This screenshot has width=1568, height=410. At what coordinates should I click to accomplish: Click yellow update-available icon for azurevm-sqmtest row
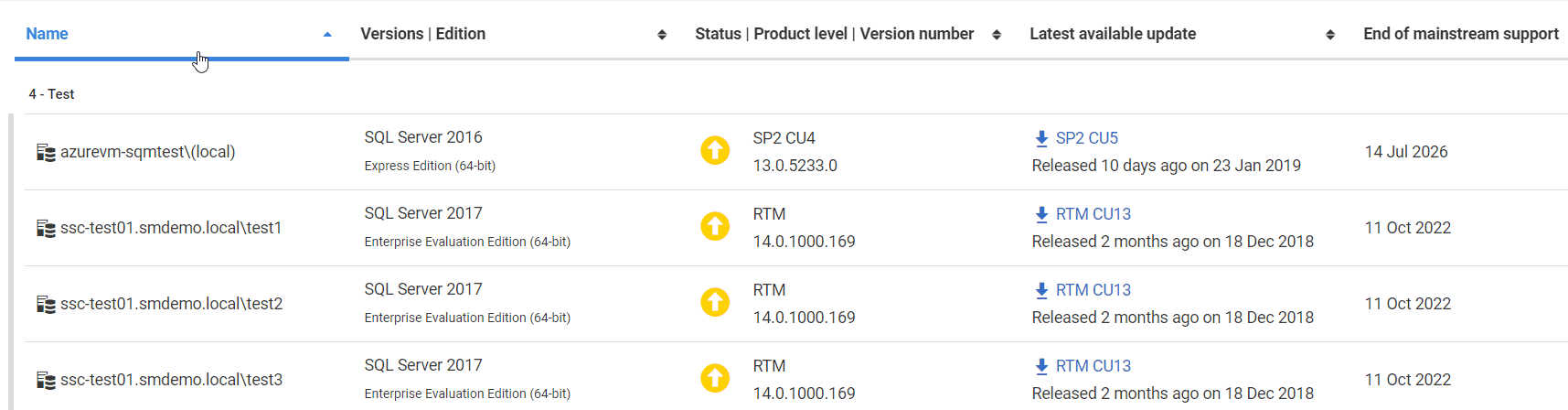click(715, 150)
